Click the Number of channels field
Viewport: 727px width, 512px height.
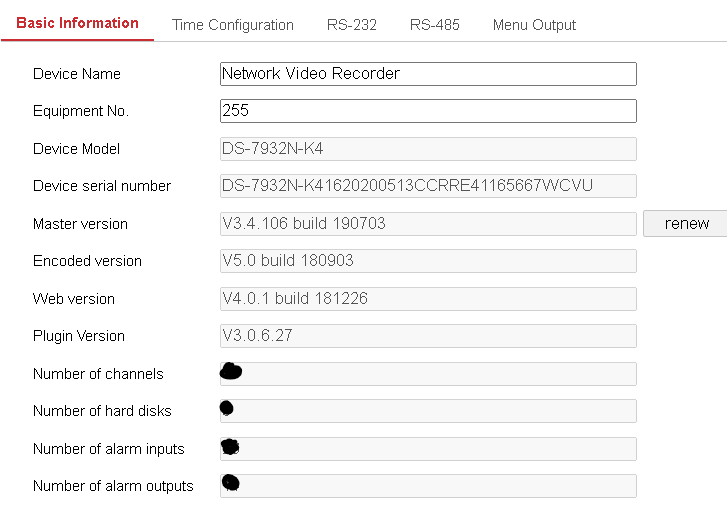click(x=427, y=374)
